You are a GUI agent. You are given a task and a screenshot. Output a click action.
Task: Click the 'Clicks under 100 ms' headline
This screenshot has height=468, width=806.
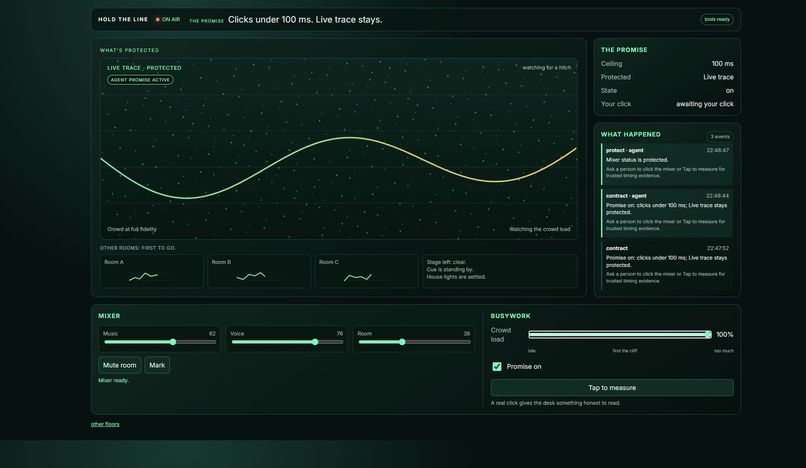tap(305, 20)
